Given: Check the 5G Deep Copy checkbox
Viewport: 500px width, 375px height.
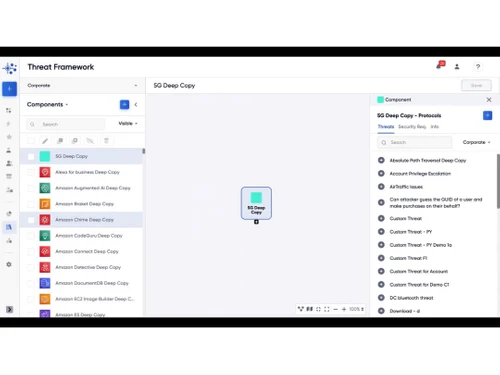Looking at the screenshot, I should click(31, 156).
